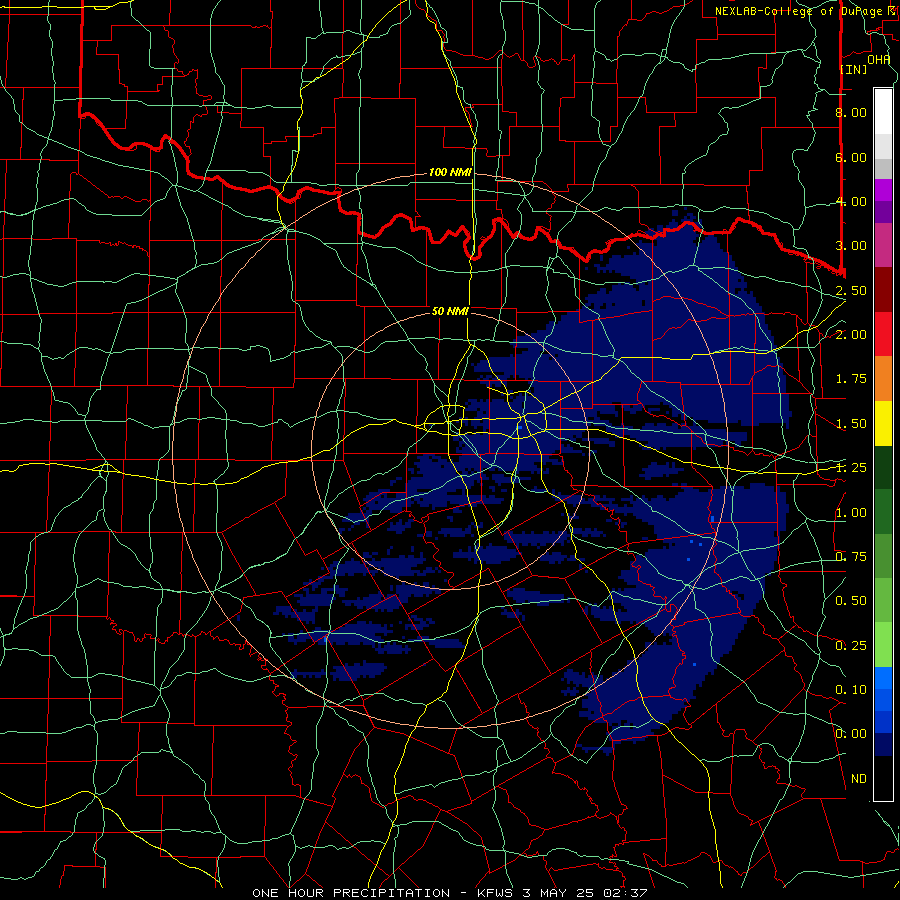
Task: Click the '50 NMI' range ring label
Action: click(x=450, y=311)
